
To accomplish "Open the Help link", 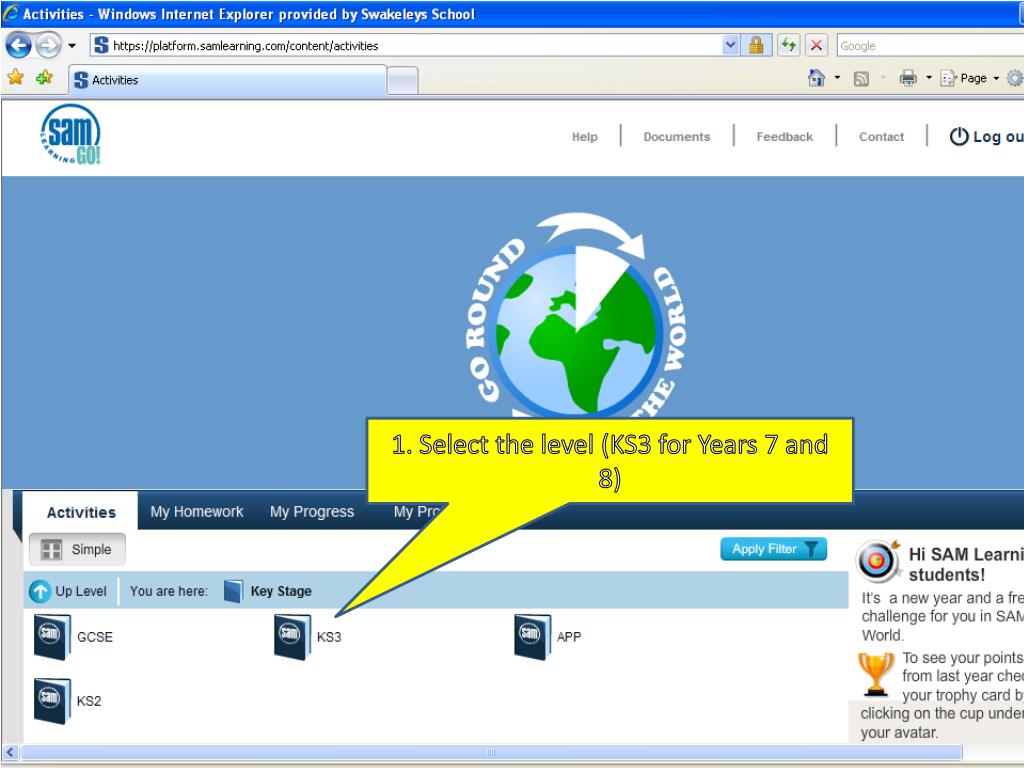I will pos(584,136).
